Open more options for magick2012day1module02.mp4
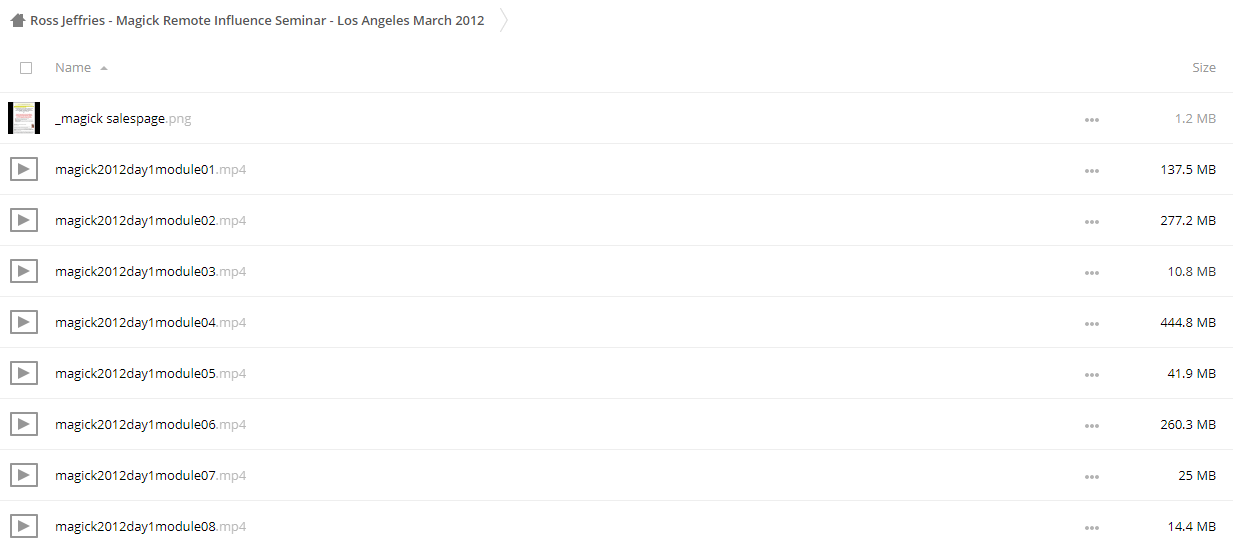The height and width of the screenshot is (550, 1233). [x=1091, y=221]
